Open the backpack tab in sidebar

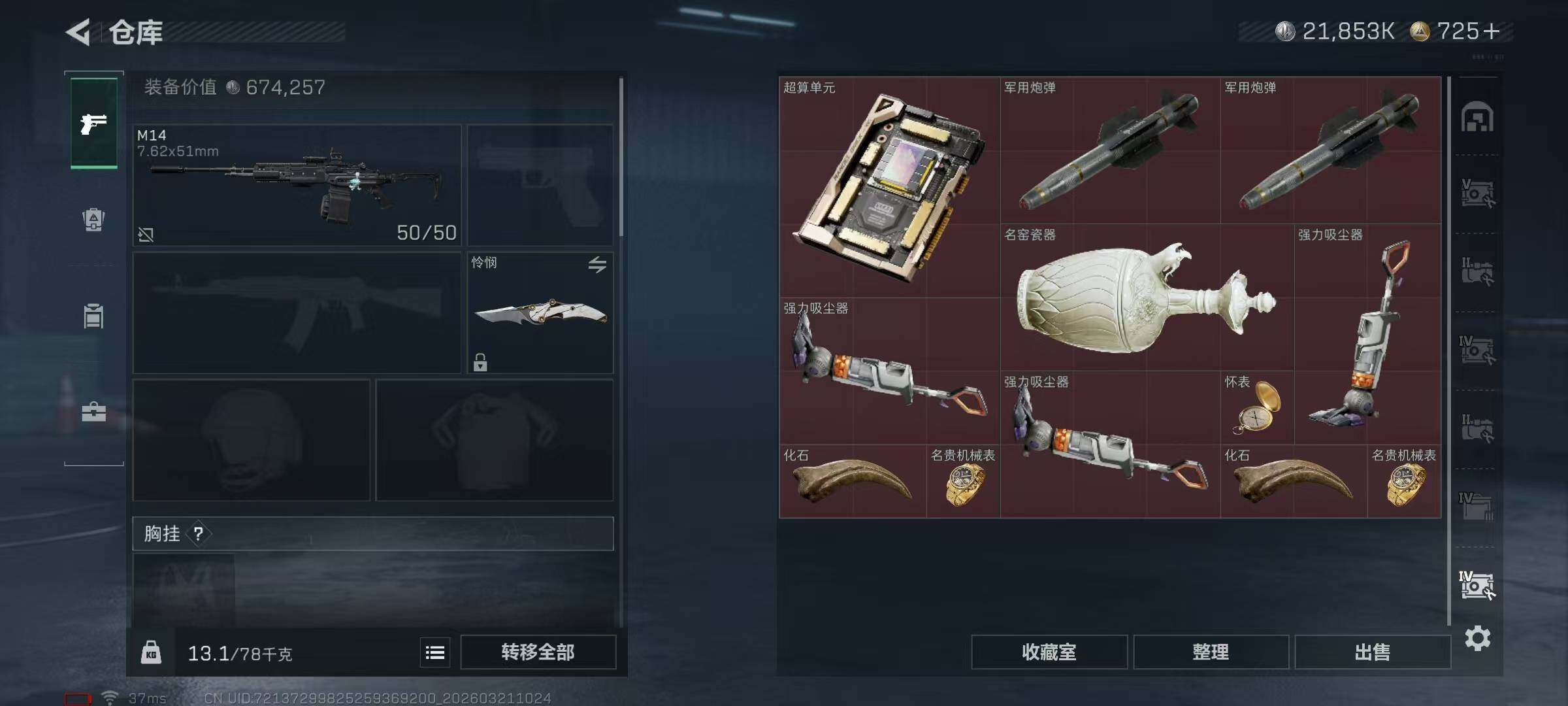[93, 220]
